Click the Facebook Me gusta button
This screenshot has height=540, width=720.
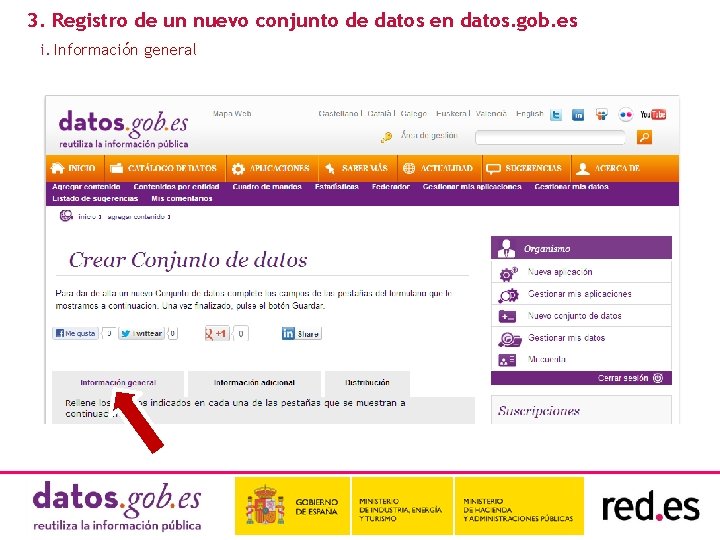(75, 333)
